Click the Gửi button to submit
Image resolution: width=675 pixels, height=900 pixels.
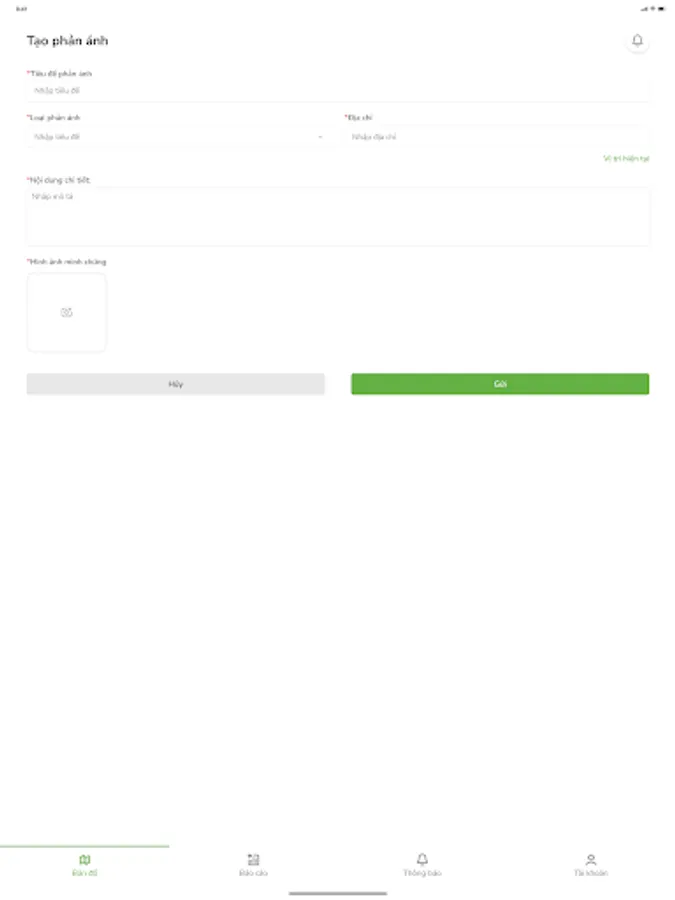point(500,383)
